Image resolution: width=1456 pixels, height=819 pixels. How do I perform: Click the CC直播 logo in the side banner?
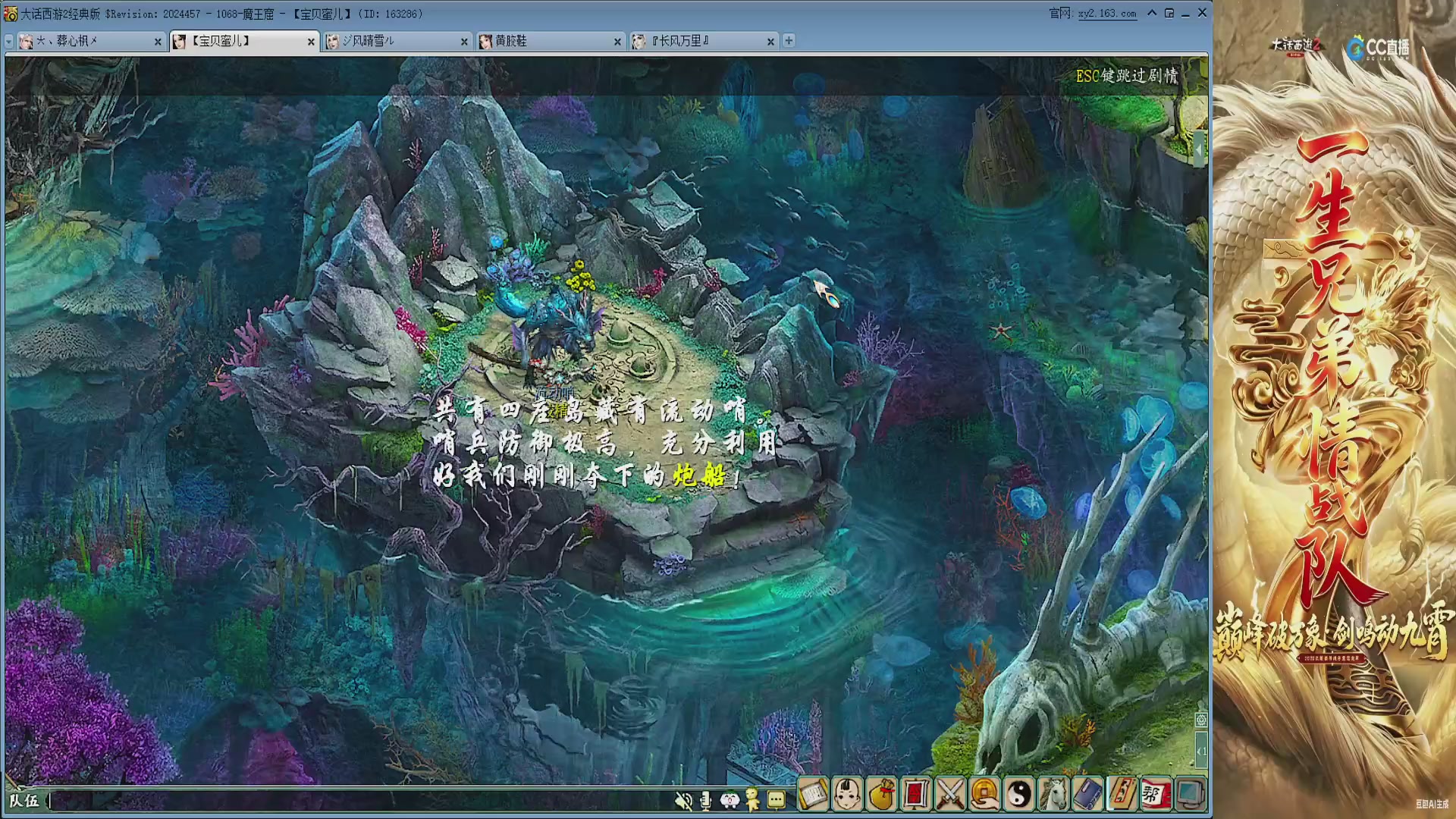point(1378,48)
